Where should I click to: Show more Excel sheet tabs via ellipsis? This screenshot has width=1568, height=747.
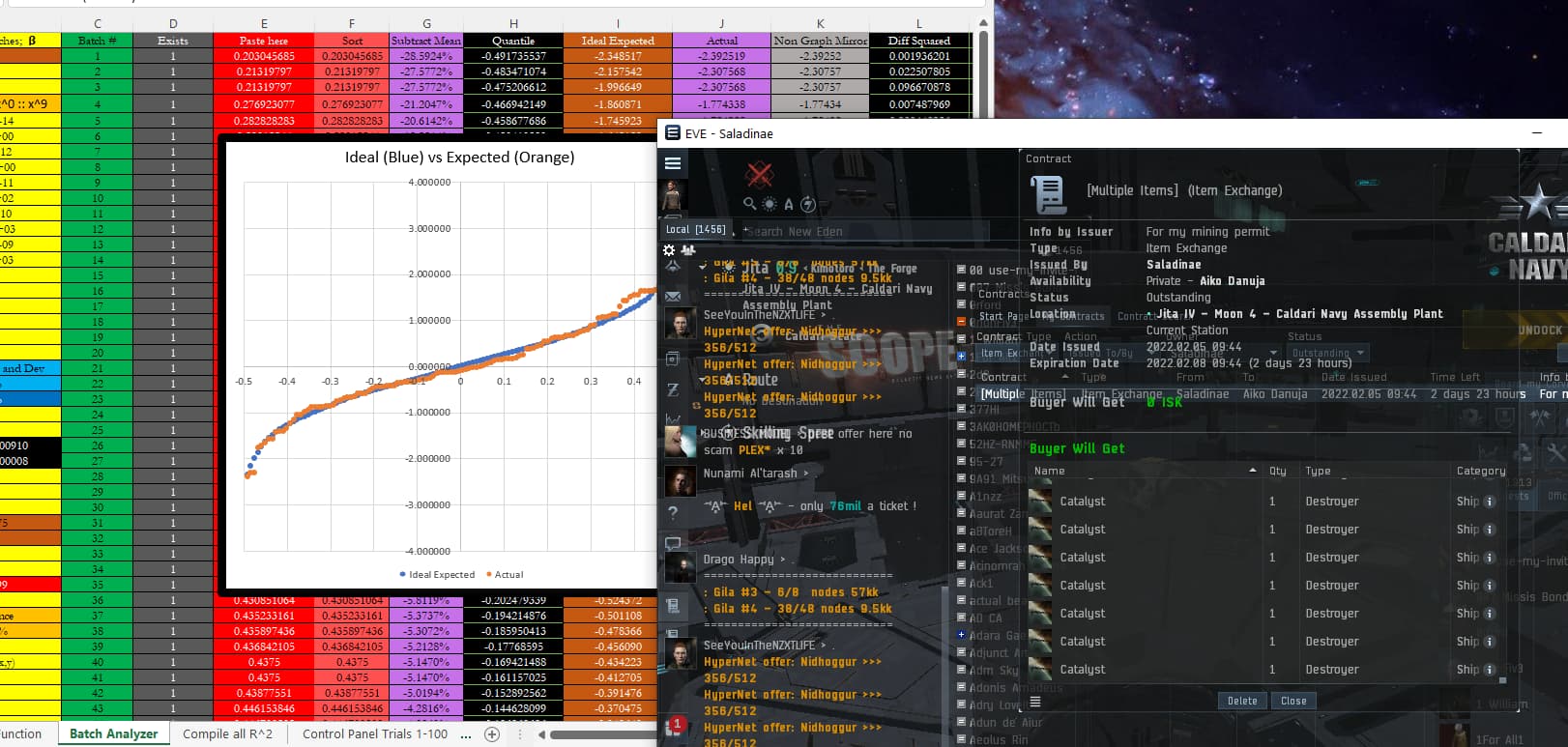[x=466, y=734]
